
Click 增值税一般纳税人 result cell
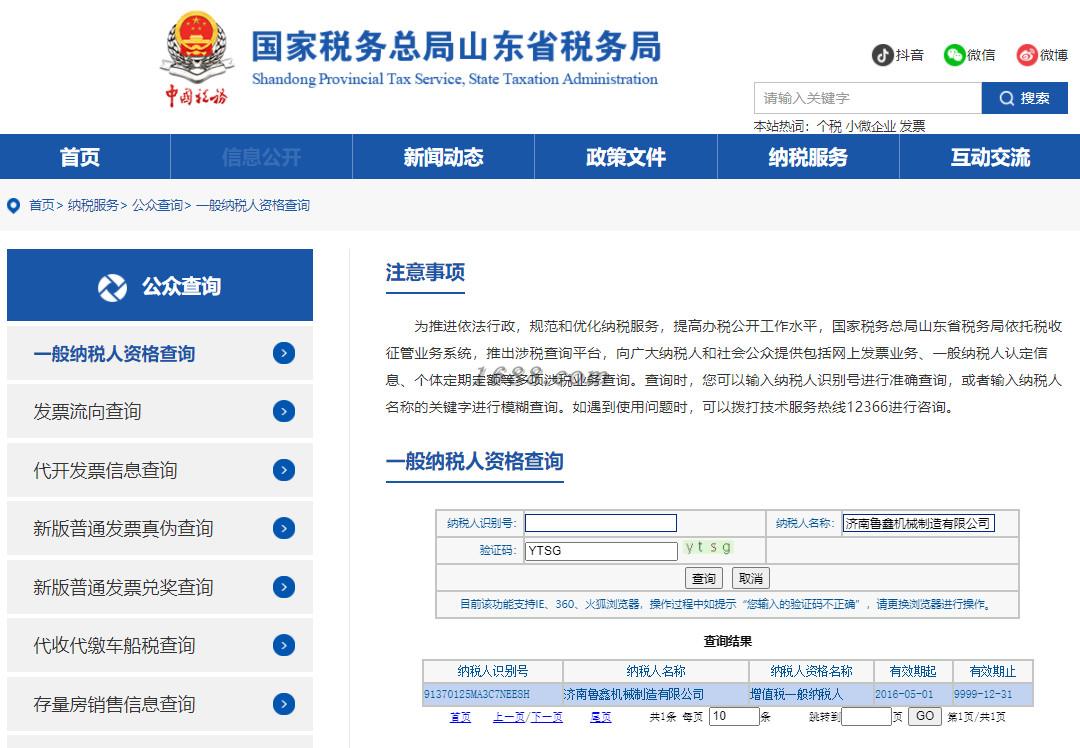(811, 694)
